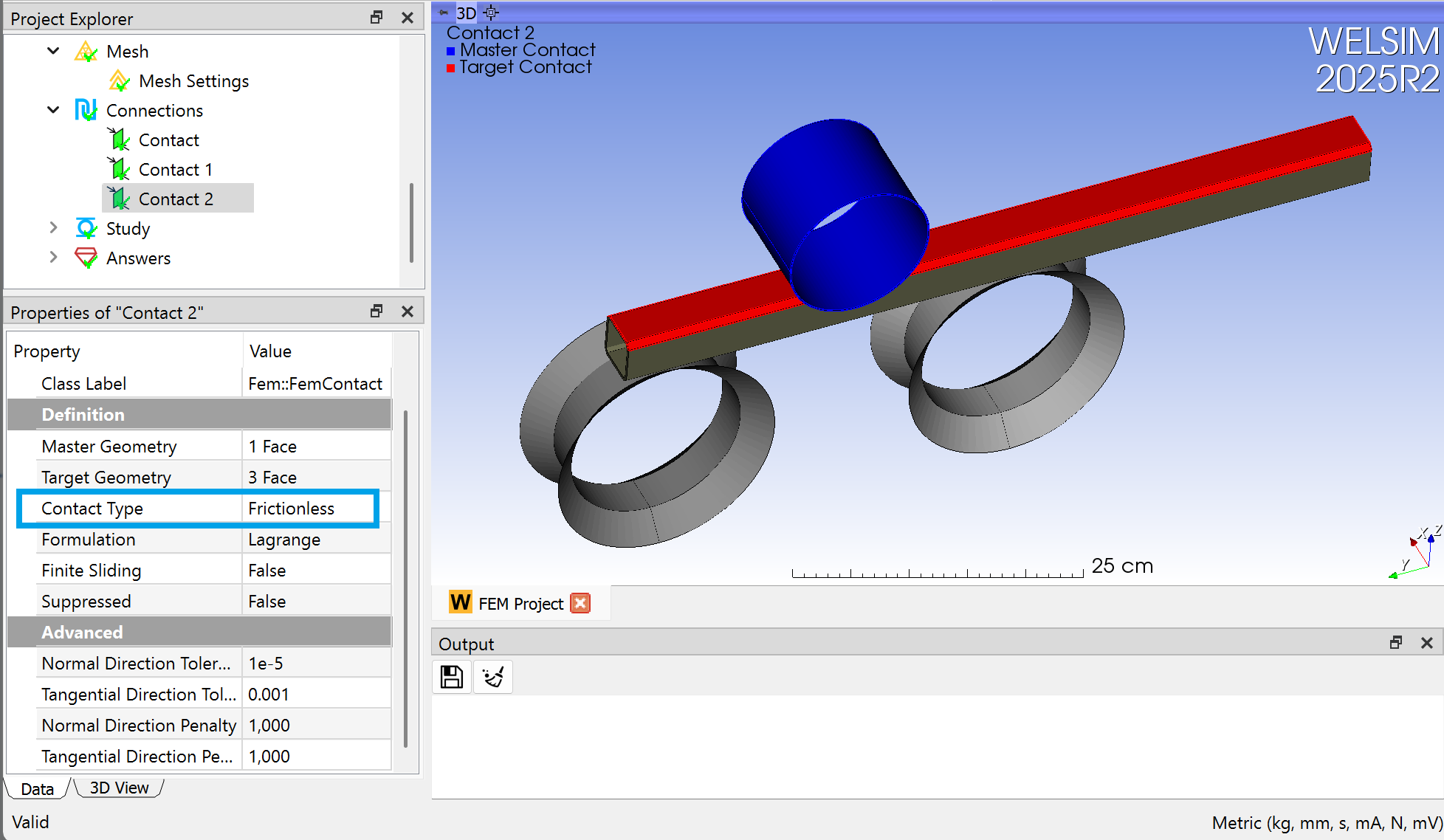Click the Contact 1 tree icon
Viewport: 1444px width, 840px height.
119,170
